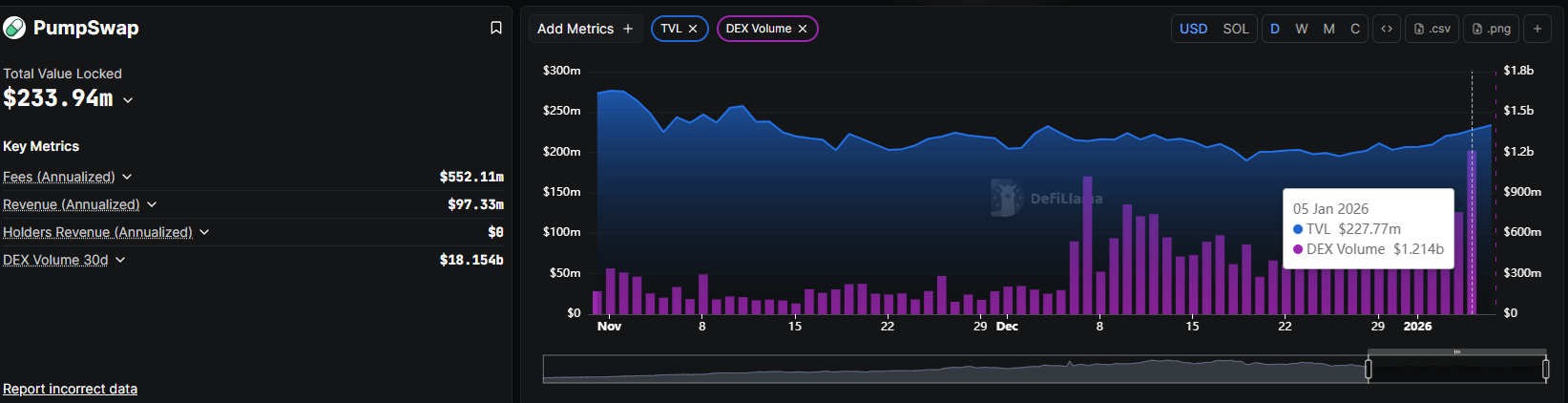Viewport: 1568px width, 403px height.
Task: Switch chart currency to SOL
Action: point(1236,29)
